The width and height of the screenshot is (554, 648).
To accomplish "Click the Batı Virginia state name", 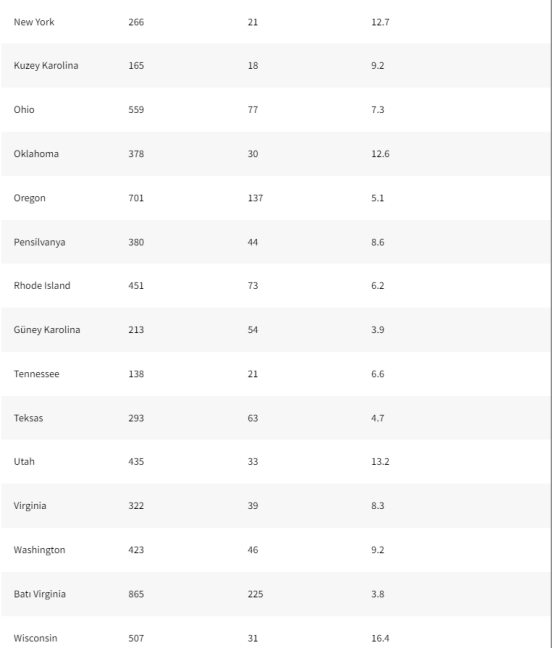I will click(40, 594).
